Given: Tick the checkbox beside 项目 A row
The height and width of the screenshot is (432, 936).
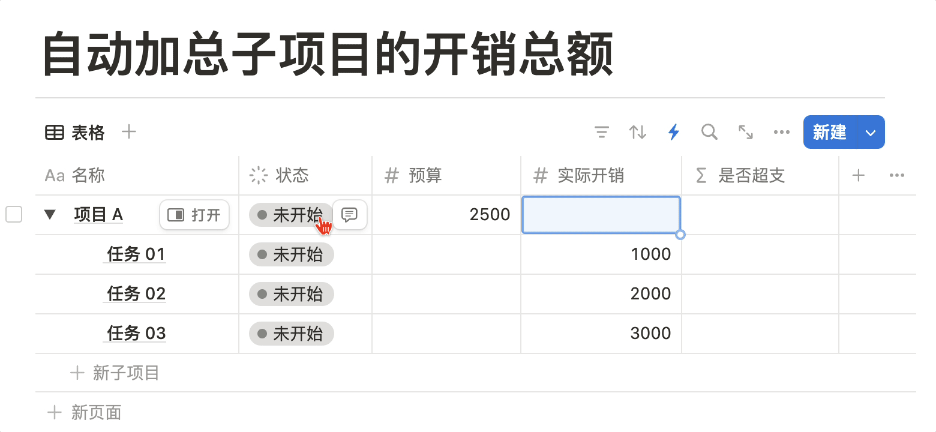Looking at the screenshot, I should coord(14,215).
